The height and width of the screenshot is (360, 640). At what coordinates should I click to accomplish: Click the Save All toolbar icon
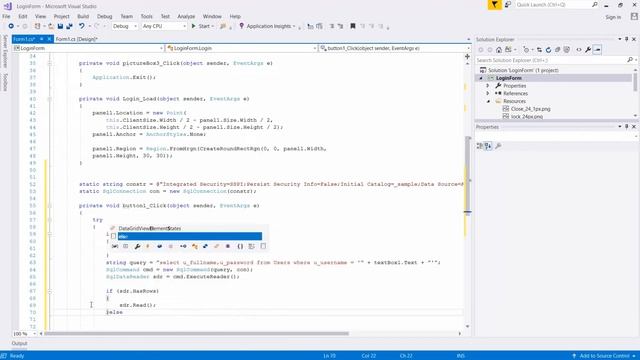tap(69, 26)
